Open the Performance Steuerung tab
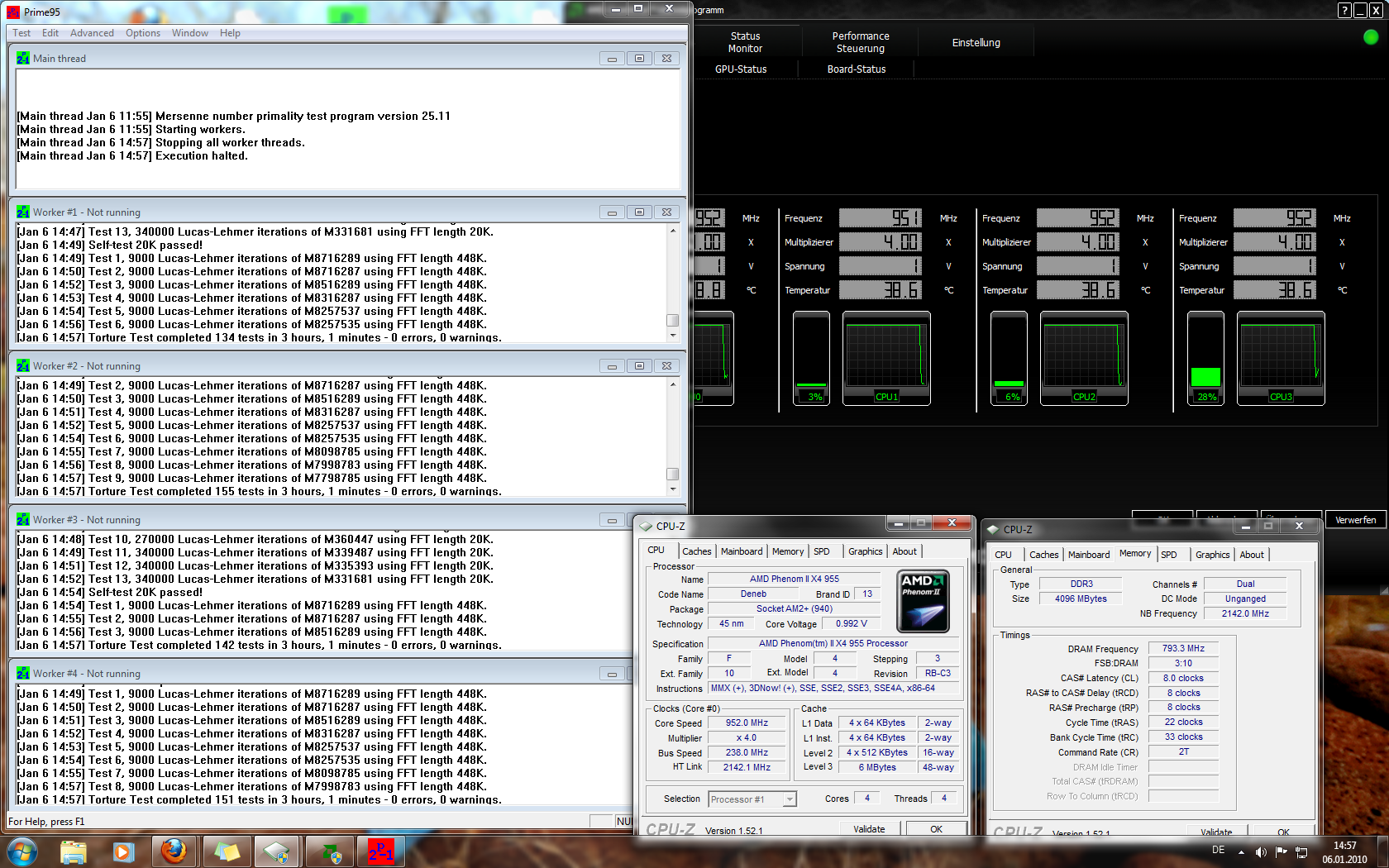The height and width of the screenshot is (868, 1389). tap(861, 42)
